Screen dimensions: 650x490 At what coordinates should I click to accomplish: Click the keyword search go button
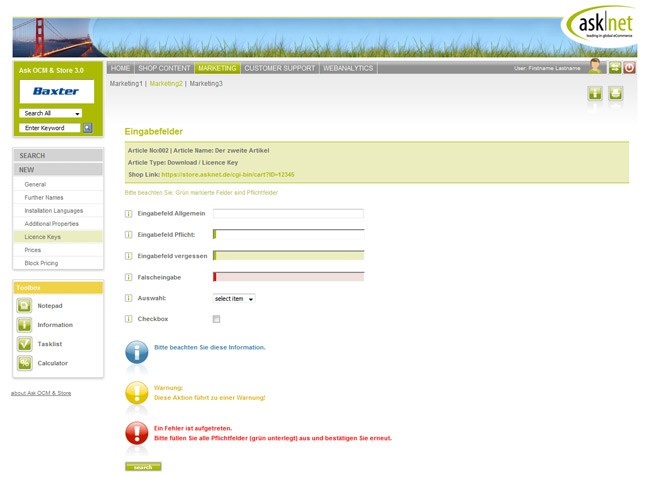[88, 128]
